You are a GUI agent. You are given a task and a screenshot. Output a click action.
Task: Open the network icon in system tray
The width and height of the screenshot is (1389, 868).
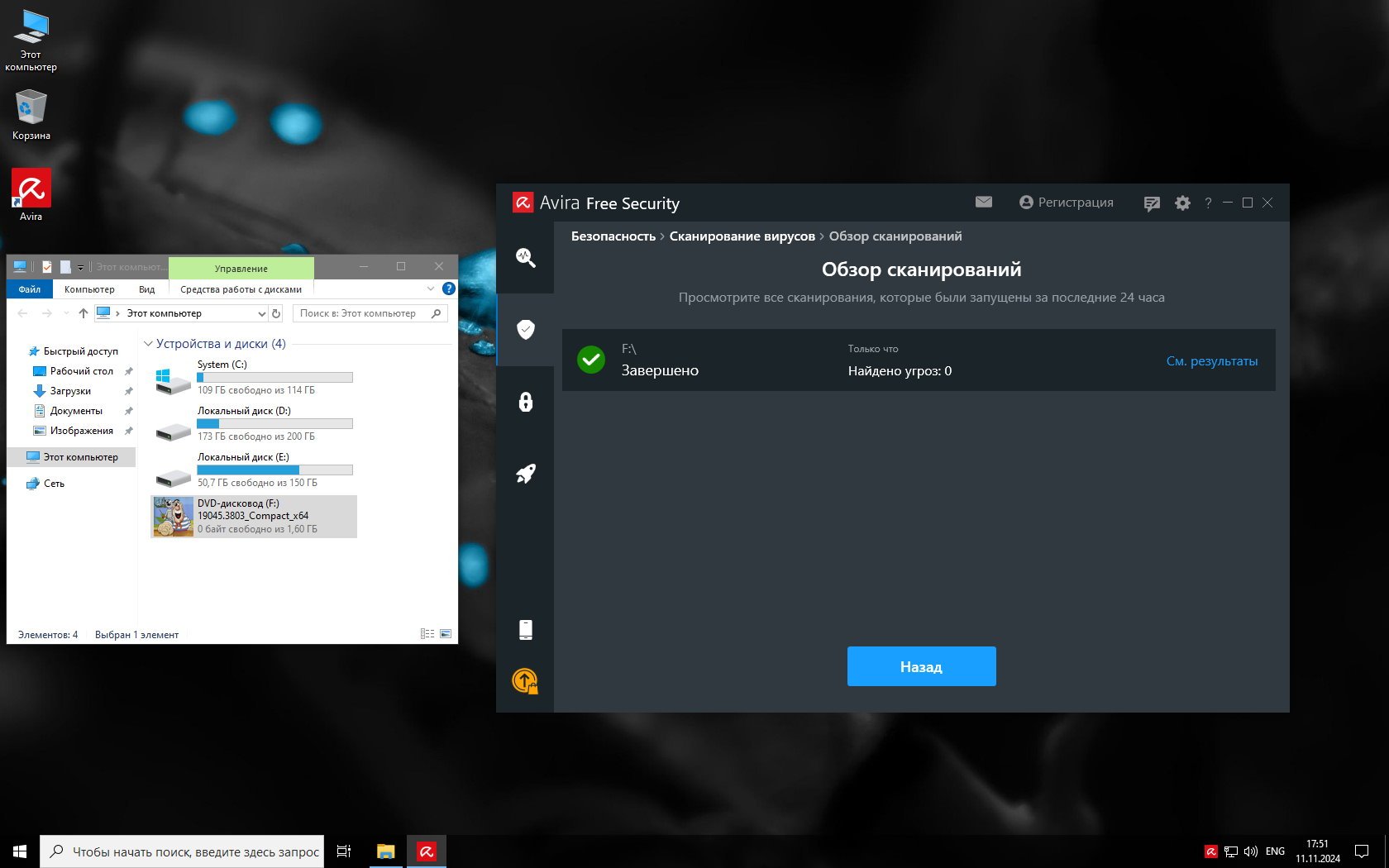pos(1231,851)
